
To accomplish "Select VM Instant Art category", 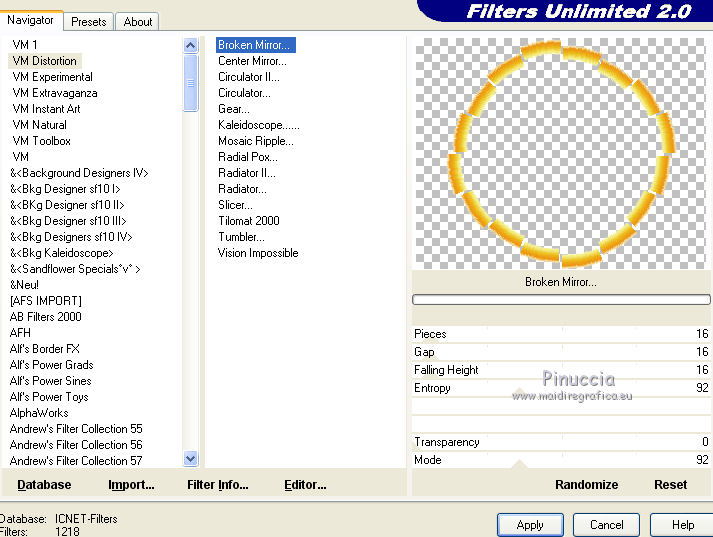I will (x=46, y=109).
